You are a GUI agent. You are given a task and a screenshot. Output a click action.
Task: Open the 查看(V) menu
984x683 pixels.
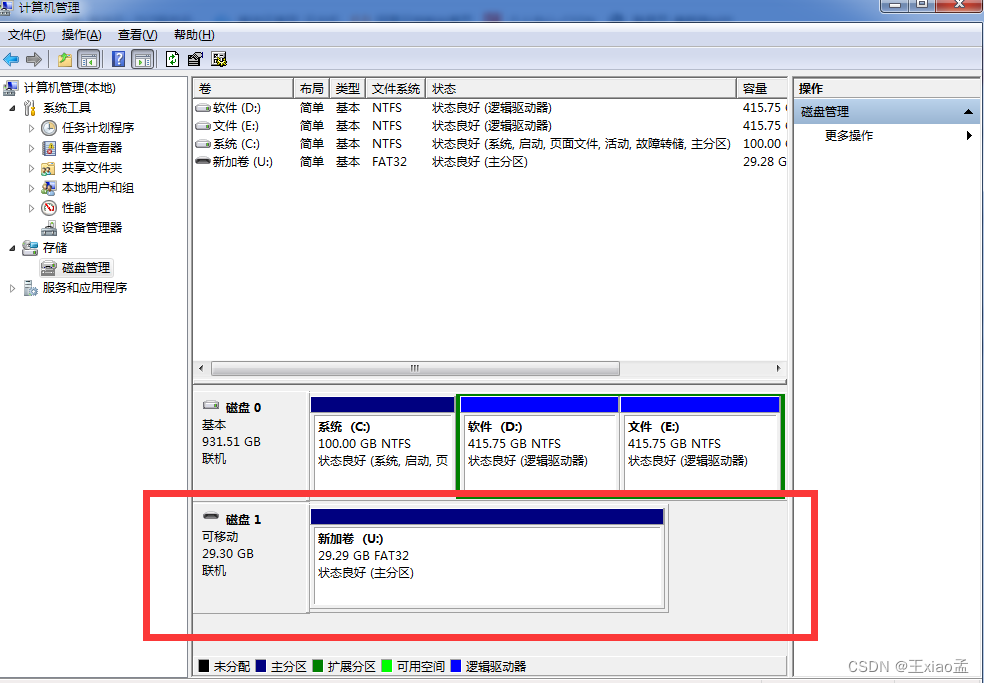point(137,35)
